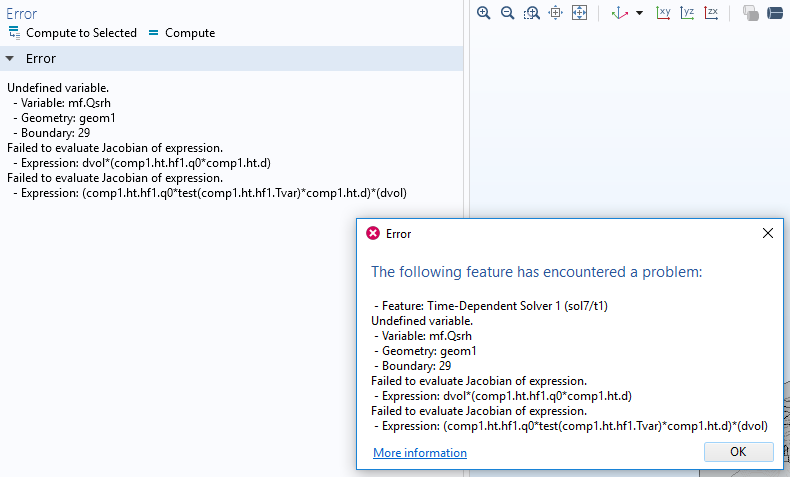Click the dark cylinder rendering icon
Viewport: 790px width, 477px height.
point(775,13)
